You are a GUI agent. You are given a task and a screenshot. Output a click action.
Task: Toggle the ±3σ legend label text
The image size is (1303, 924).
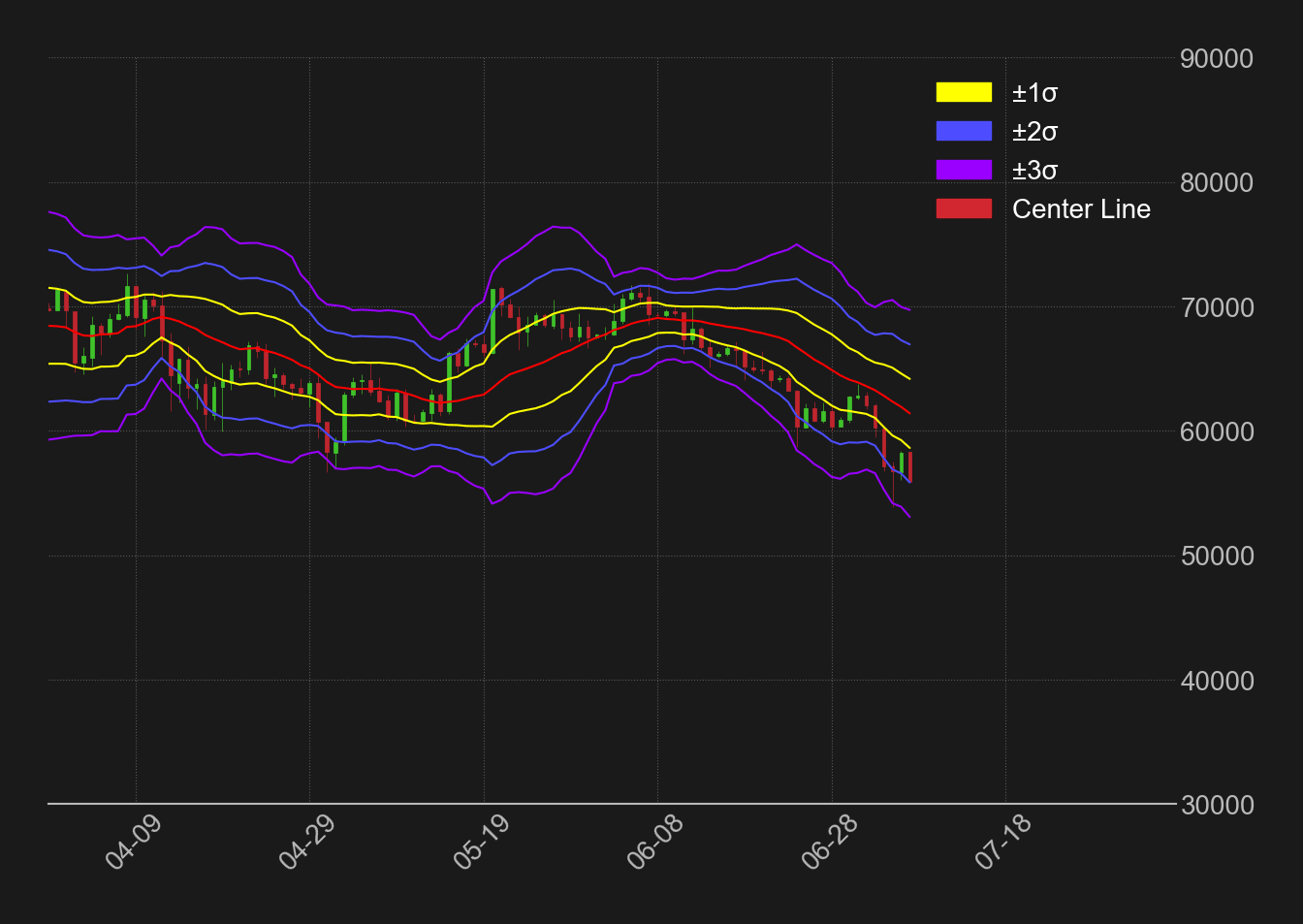click(x=1034, y=171)
